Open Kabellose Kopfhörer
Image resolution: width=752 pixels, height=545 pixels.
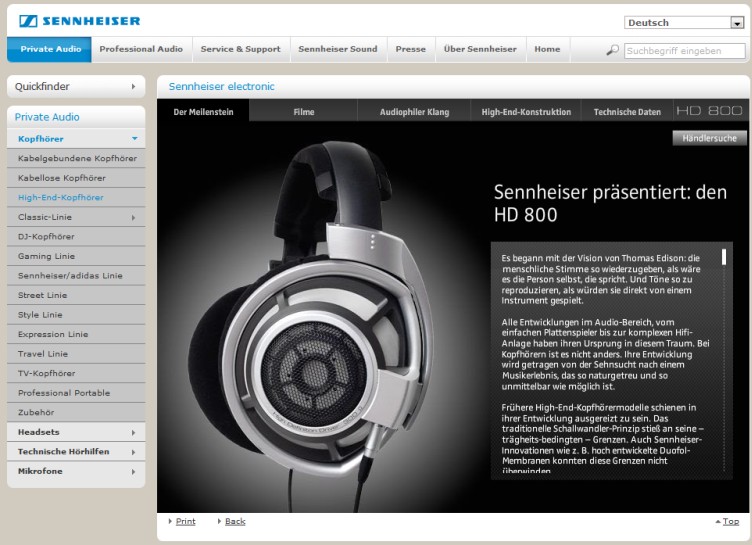point(76,178)
